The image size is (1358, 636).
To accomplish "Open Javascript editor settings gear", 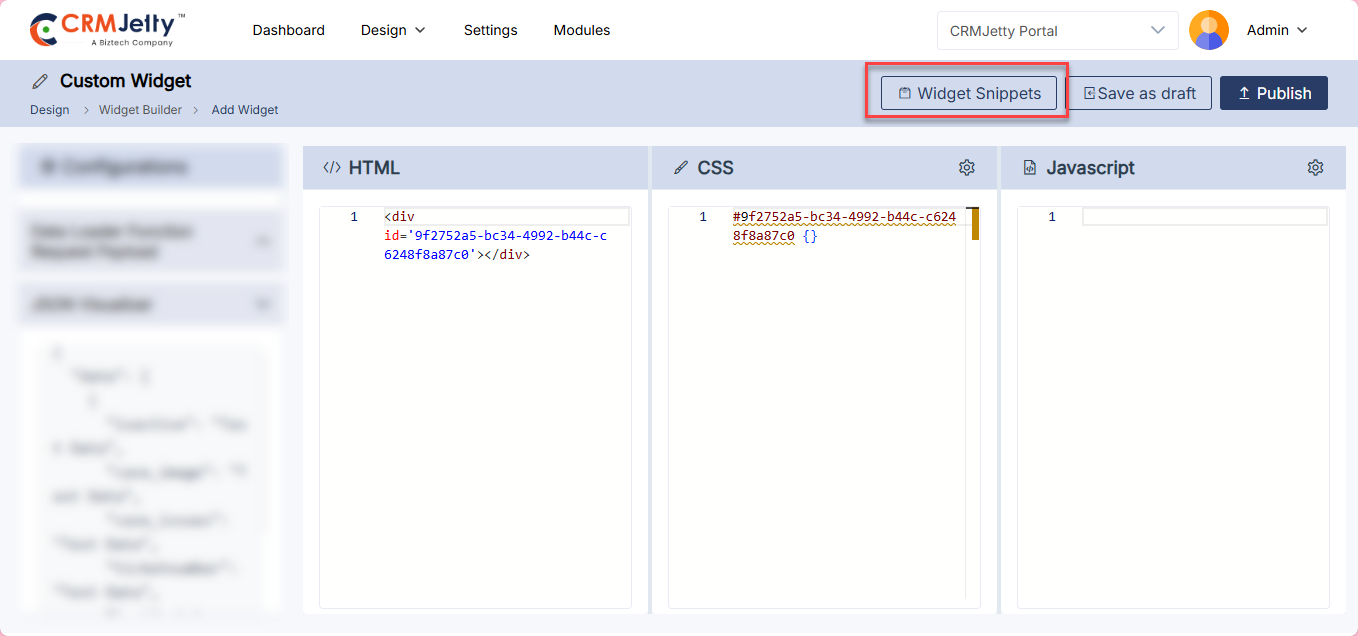I will 1315,168.
